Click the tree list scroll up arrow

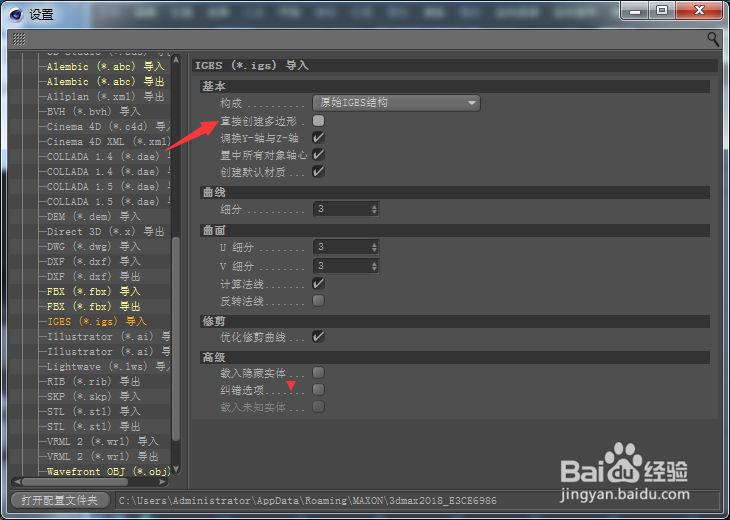click(x=176, y=59)
